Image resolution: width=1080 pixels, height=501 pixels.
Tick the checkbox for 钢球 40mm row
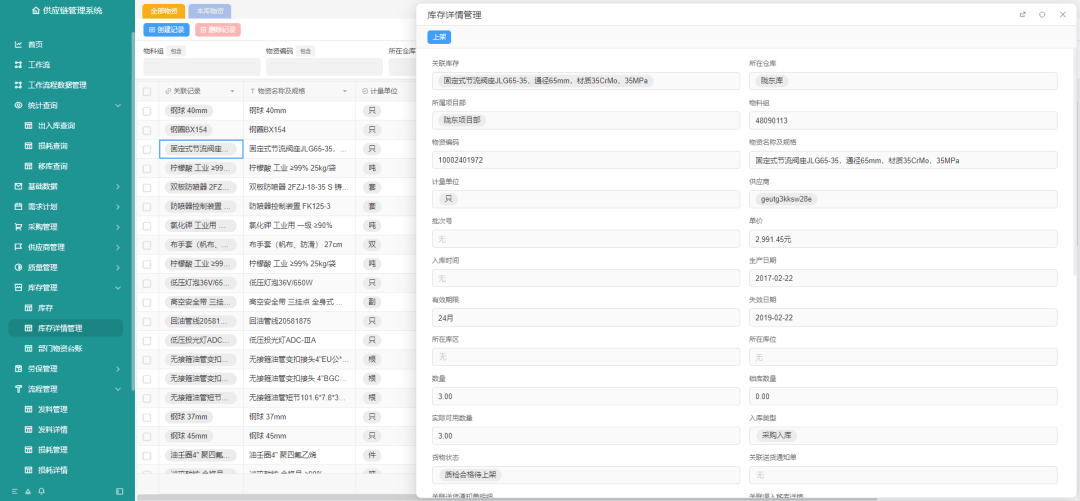(147, 111)
